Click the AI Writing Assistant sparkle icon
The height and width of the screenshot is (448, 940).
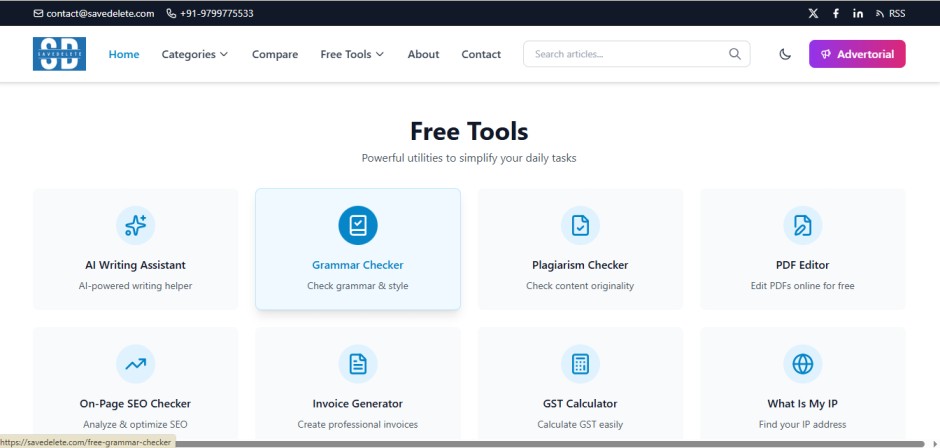[x=135, y=226]
